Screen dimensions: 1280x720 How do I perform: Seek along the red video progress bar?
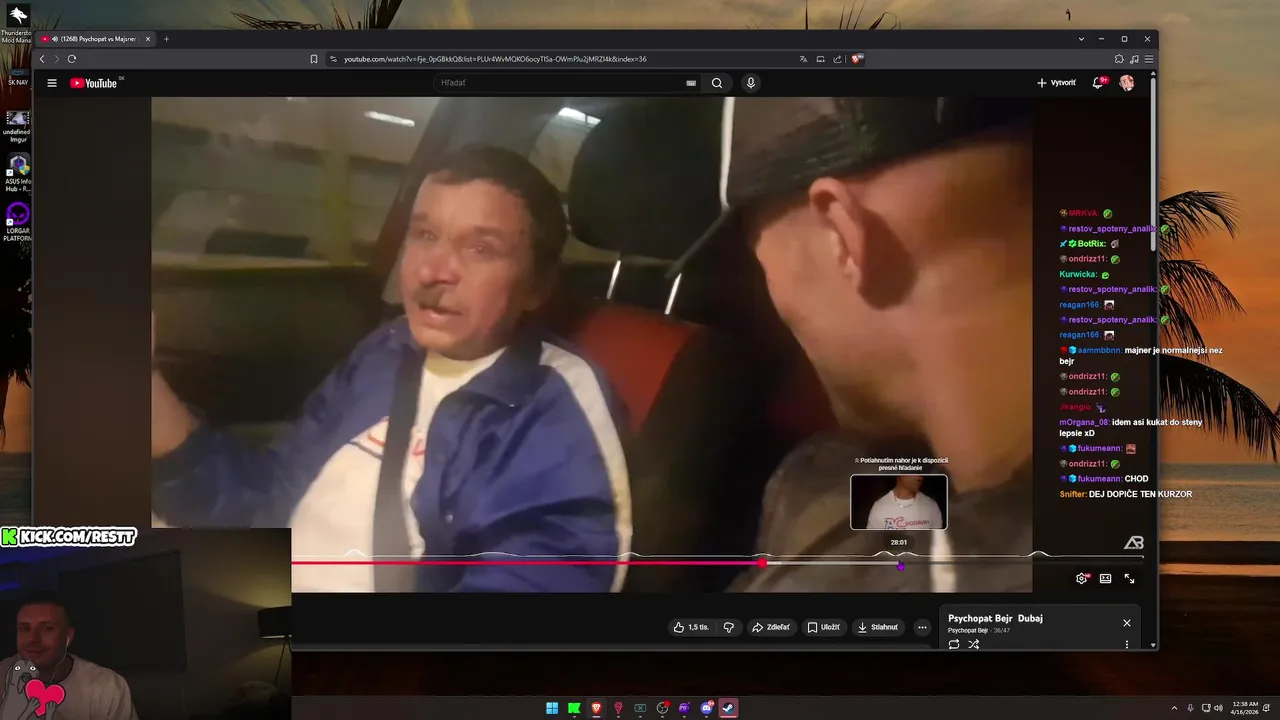tap(527, 563)
